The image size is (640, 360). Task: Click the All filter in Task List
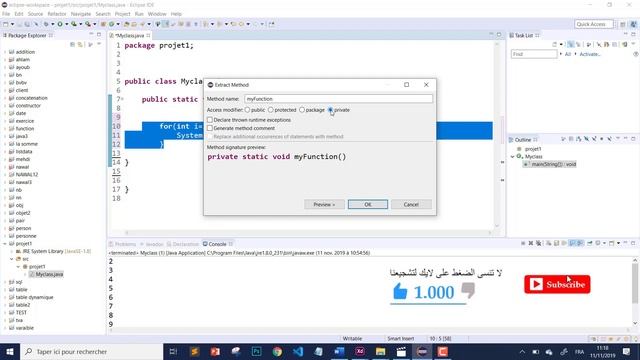point(568,54)
